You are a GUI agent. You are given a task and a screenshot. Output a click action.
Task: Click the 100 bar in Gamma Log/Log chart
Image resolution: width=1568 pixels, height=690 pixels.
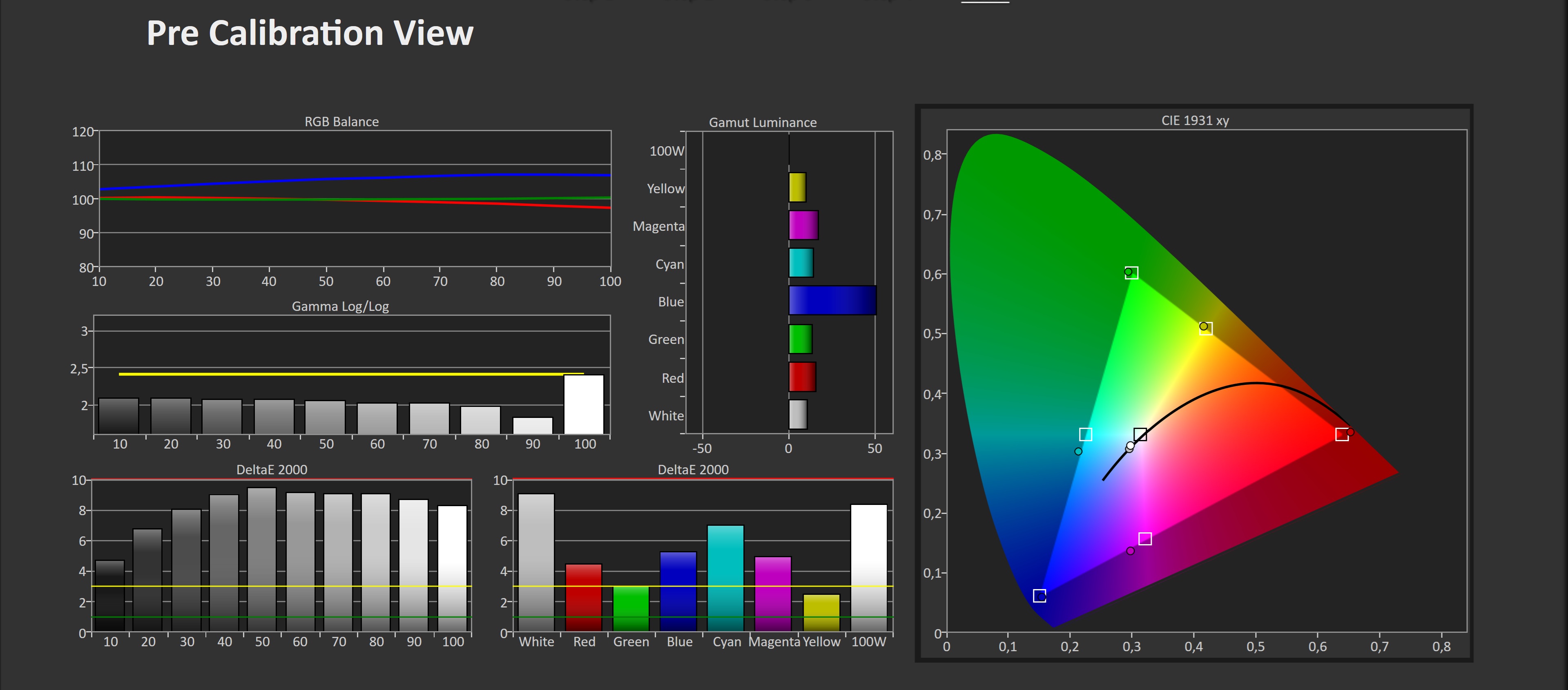[x=583, y=404]
